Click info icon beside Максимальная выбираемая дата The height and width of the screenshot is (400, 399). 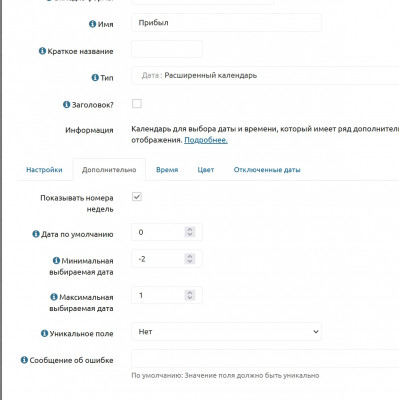click(54, 297)
